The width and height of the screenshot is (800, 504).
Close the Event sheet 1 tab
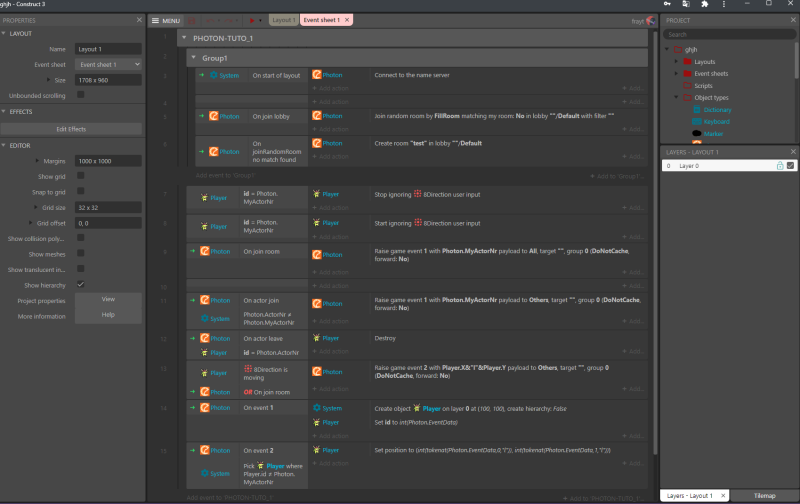point(347,20)
